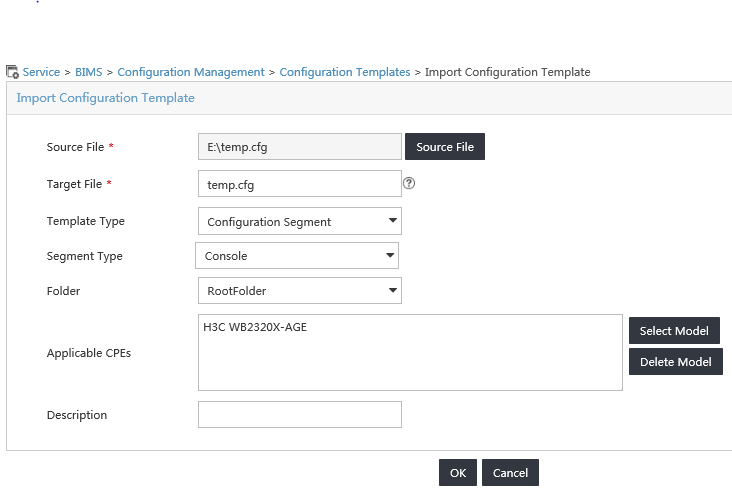Go to BIMS breadcrumb link
Image resolution: width=732 pixels, height=495 pixels.
[89, 72]
